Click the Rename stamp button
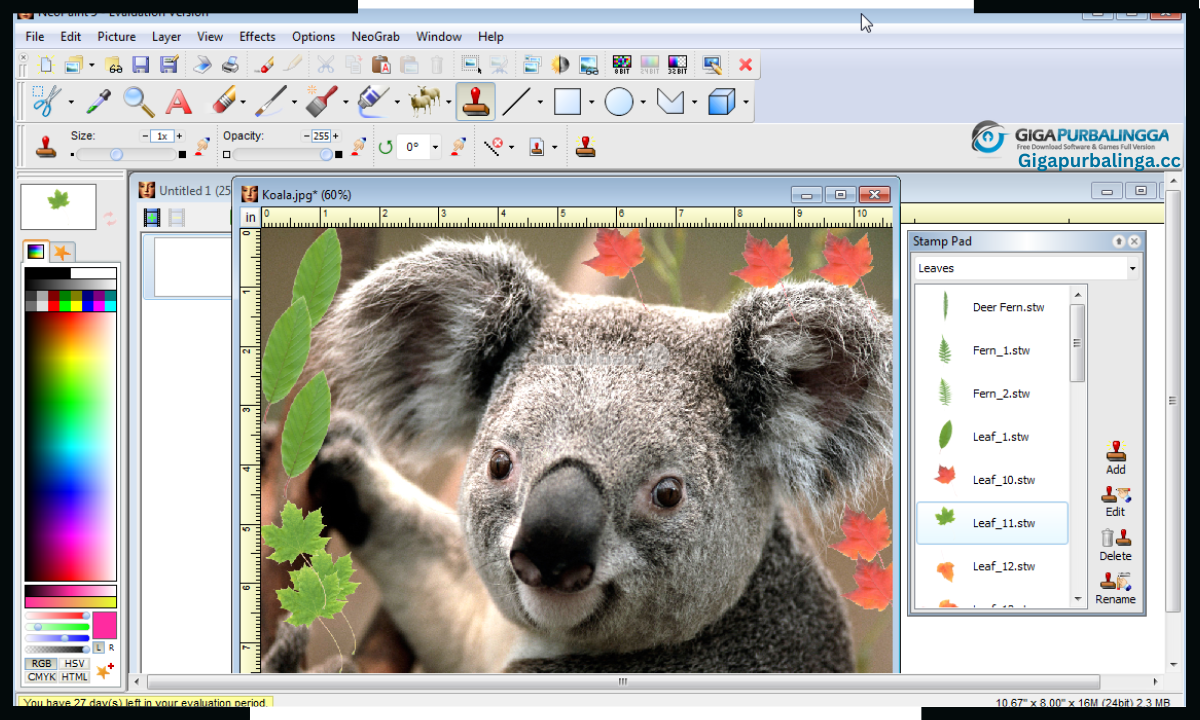 click(x=1116, y=589)
